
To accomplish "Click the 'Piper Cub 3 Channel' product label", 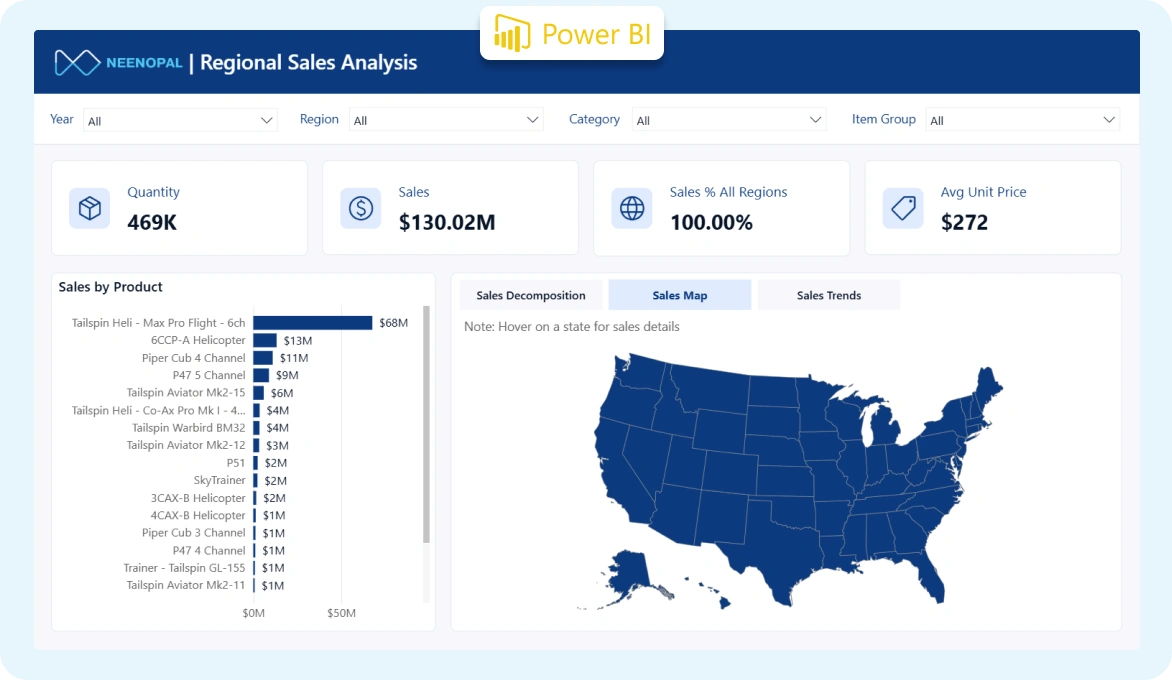I will pos(194,532).
